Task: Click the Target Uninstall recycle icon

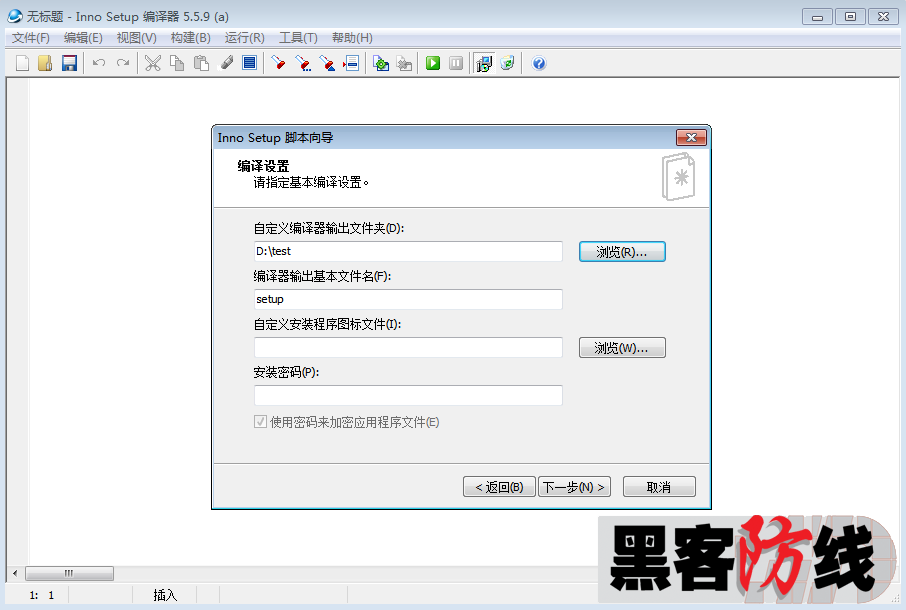Action: coord(507,63)
